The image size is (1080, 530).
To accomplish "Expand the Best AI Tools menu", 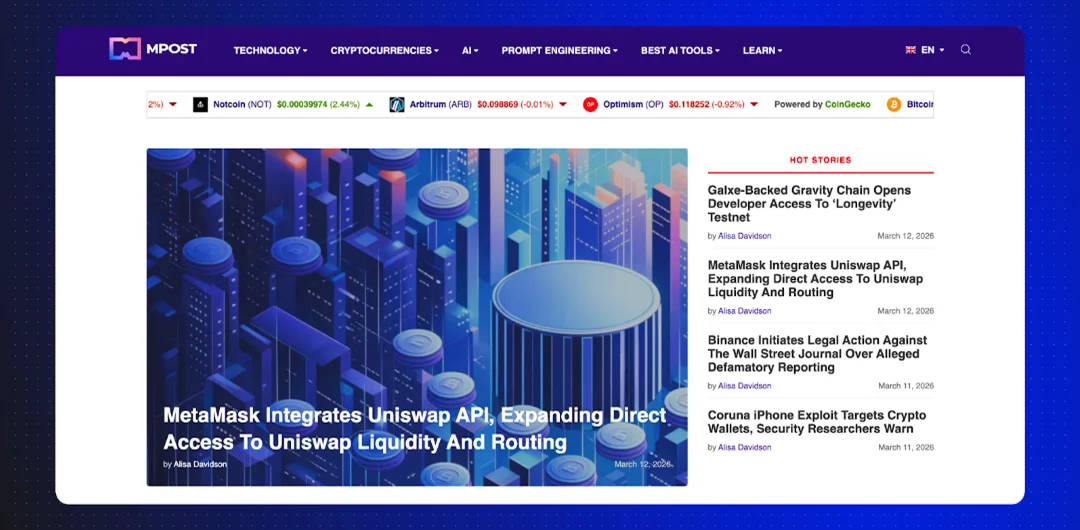I will [x=680, y=50].
